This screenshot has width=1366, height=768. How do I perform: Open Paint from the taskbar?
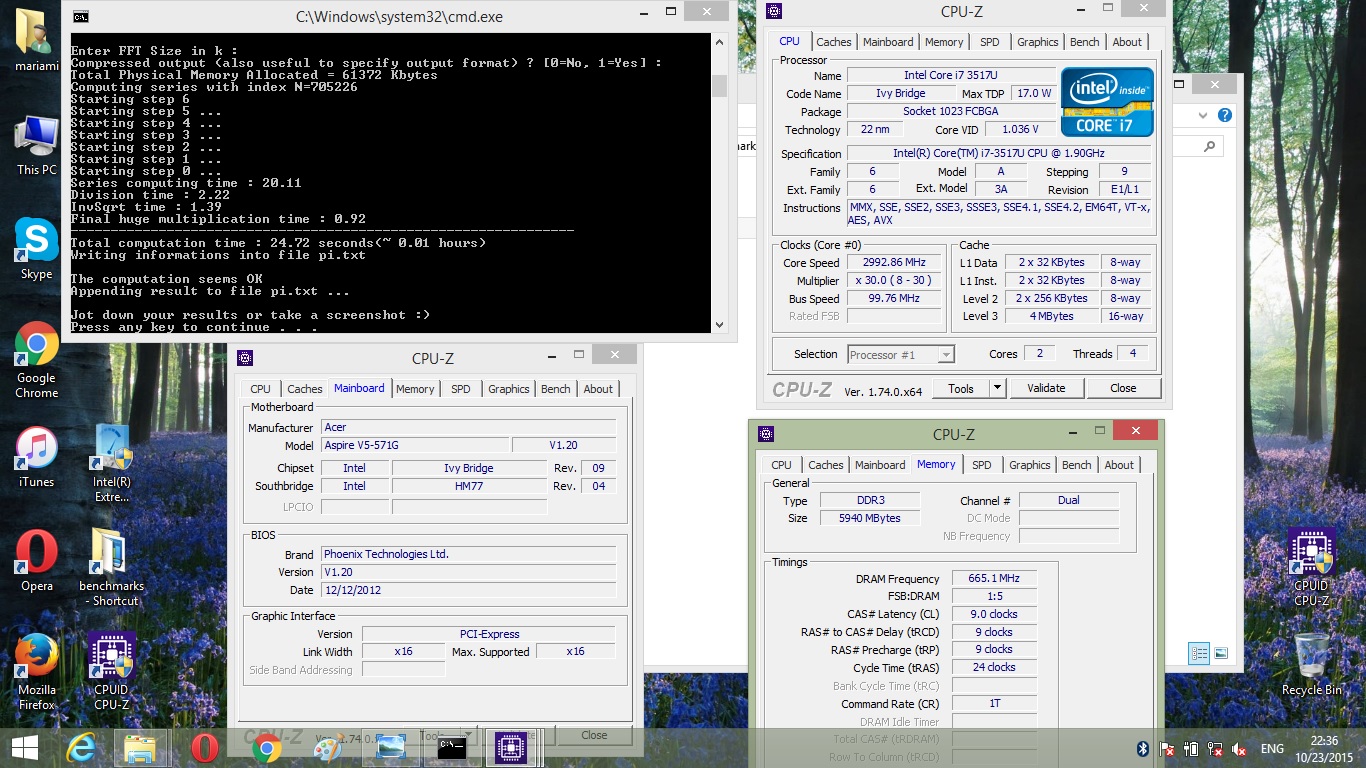(328, 748)
